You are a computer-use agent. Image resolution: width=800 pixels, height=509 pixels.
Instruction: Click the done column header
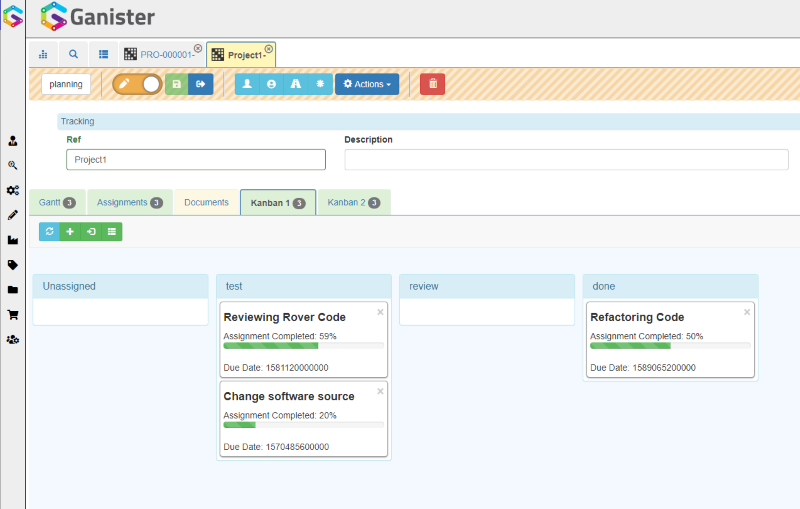670,286
